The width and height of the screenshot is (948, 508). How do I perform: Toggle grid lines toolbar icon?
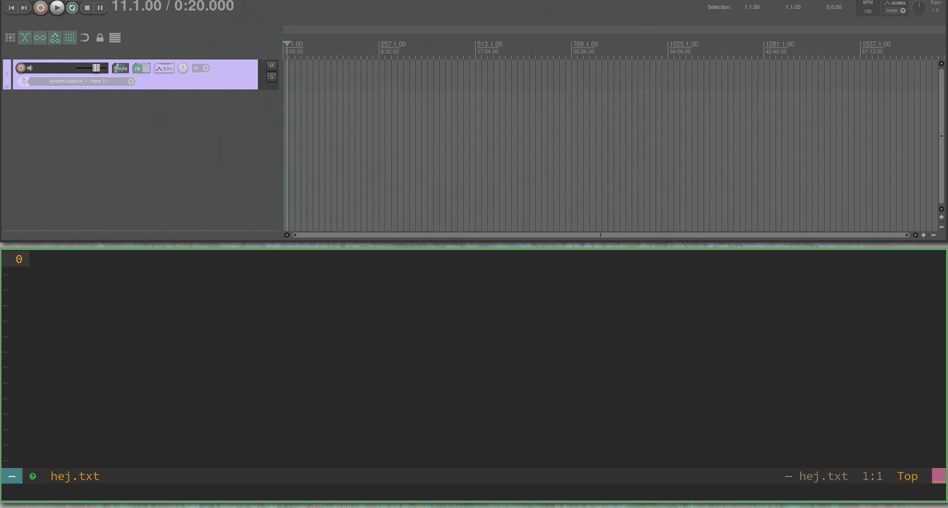(70, 37)
